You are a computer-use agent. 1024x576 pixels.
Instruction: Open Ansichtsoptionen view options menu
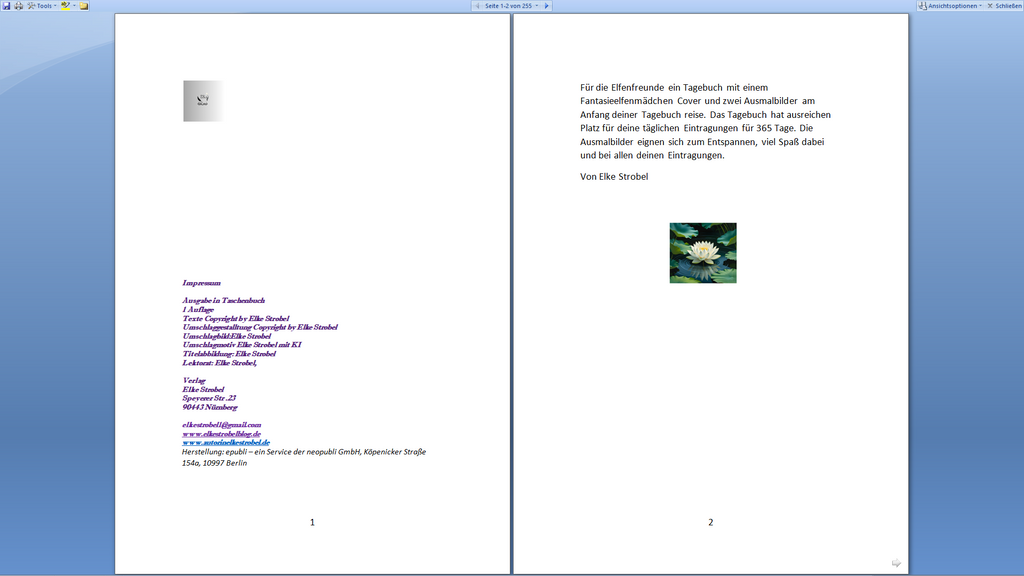click(950, 5)
